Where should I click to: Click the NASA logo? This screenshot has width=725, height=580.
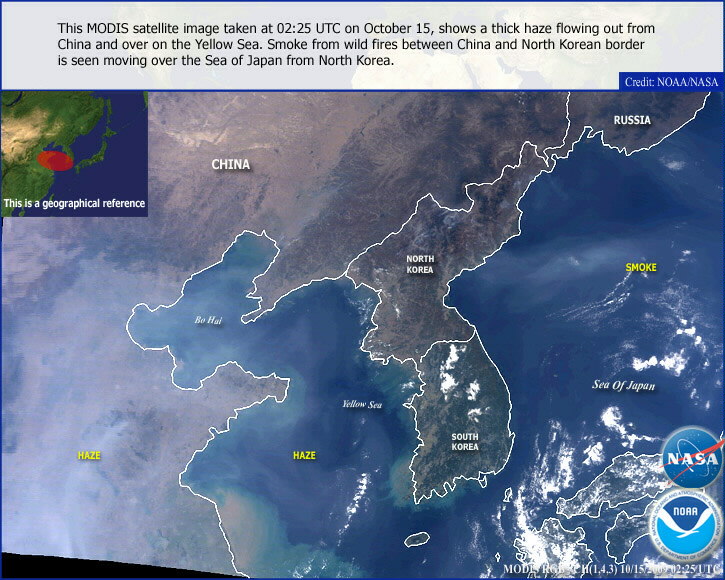(691, 459)
